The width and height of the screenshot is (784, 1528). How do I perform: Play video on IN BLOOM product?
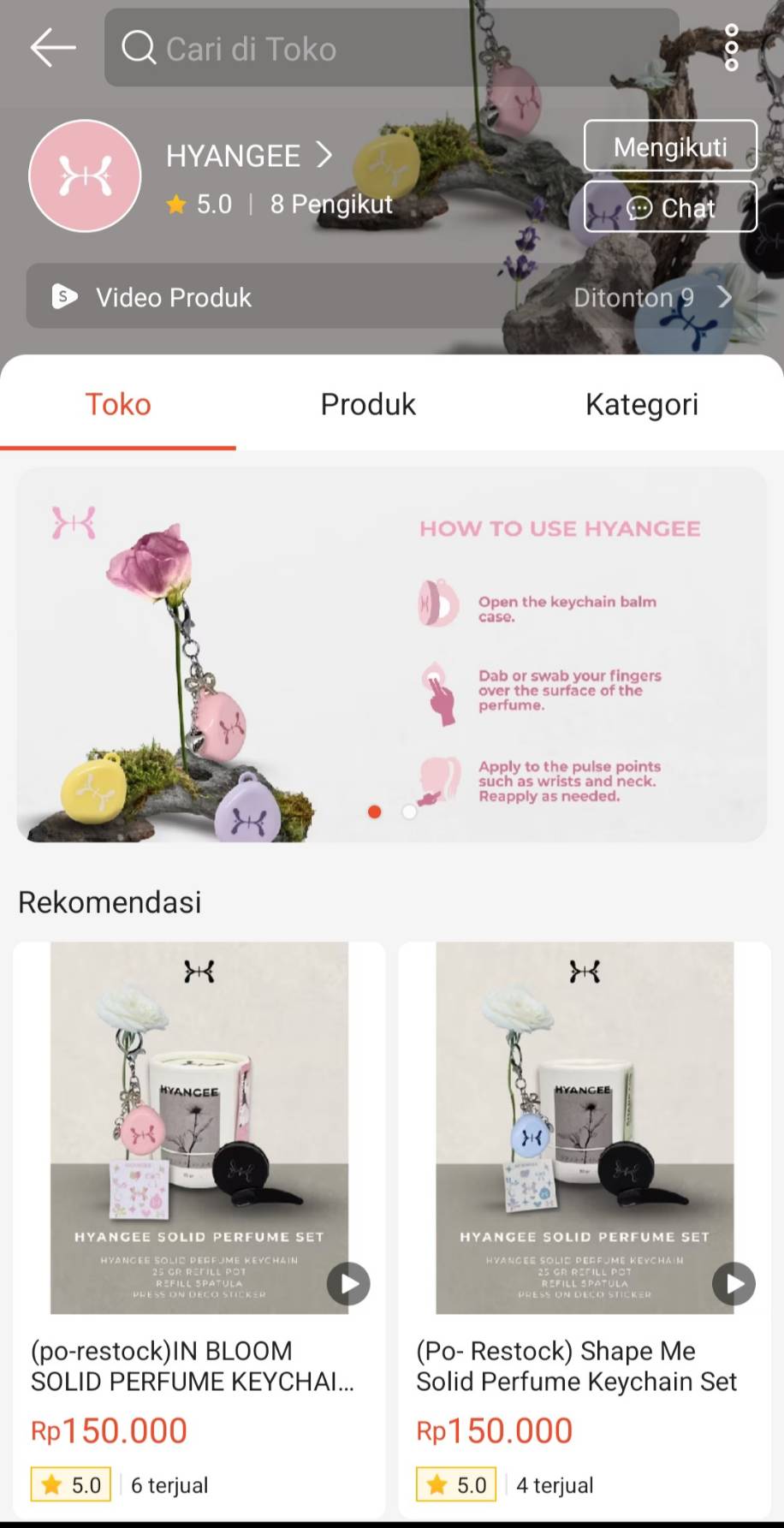coord(348,1283)
